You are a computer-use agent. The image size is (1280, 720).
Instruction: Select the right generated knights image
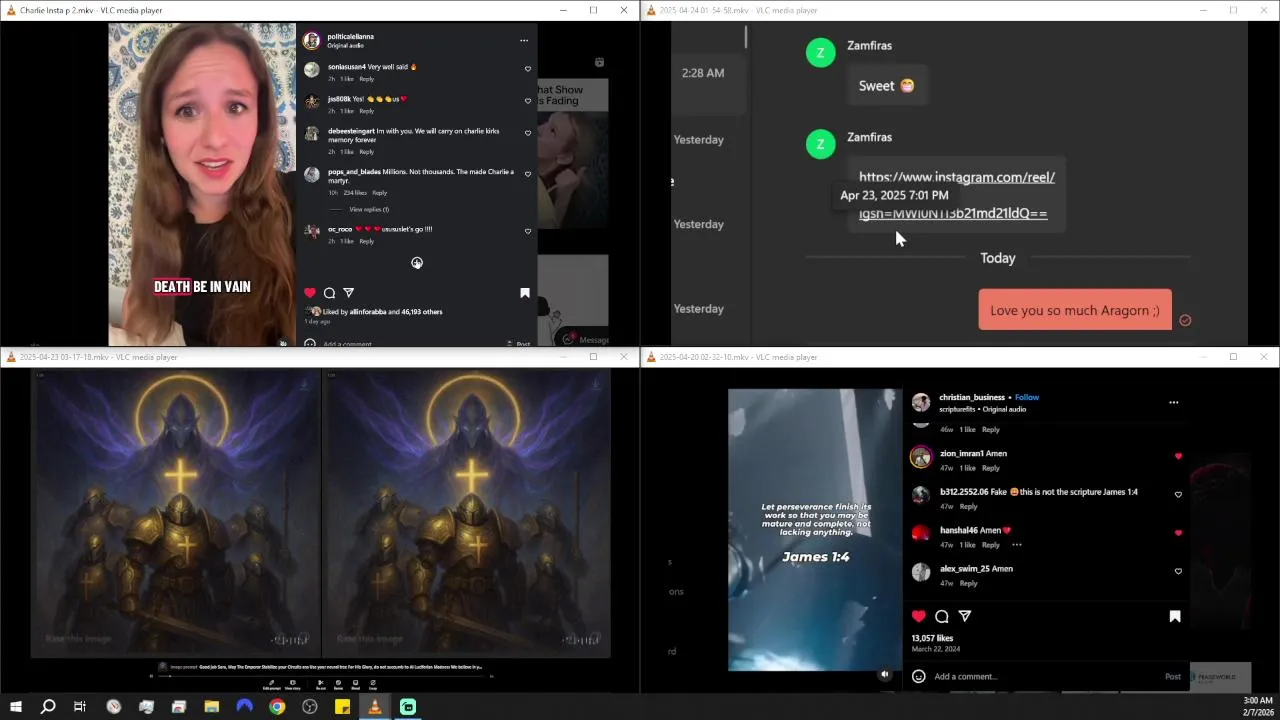pos(467,513)
